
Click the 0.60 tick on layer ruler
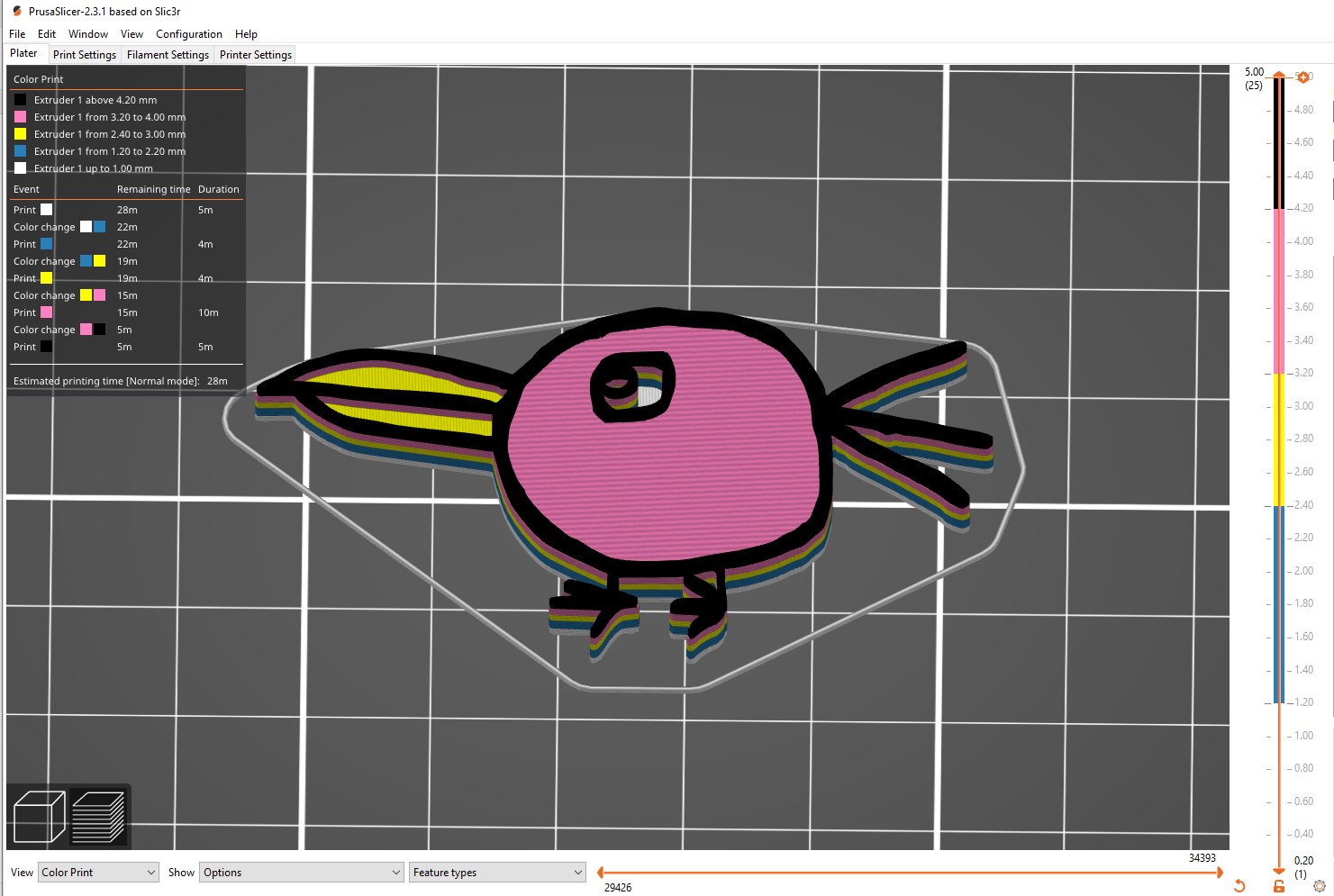(x=1303, y=801)
